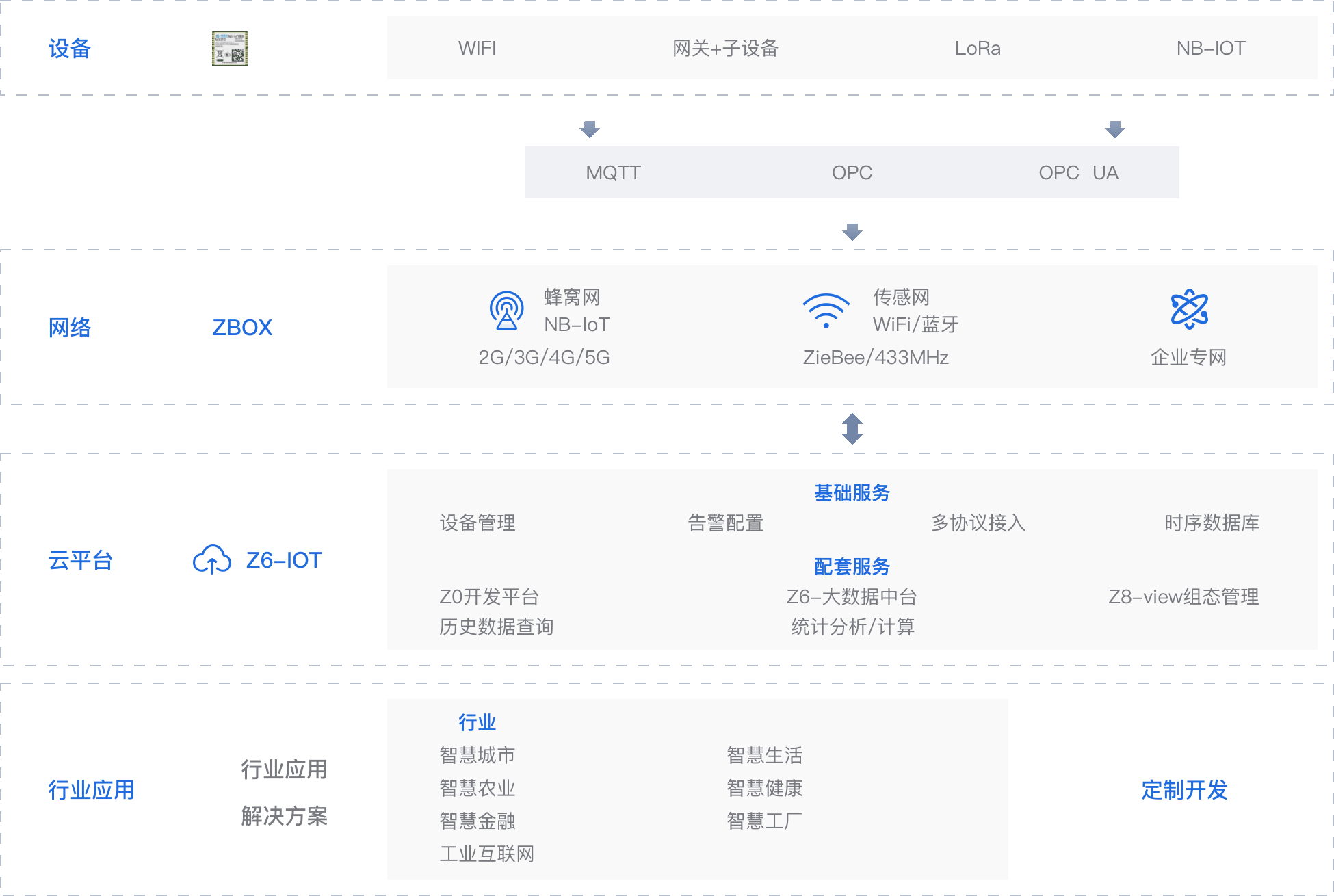
Task: Click the Z6-IOT label
Action: click(284, 560)
